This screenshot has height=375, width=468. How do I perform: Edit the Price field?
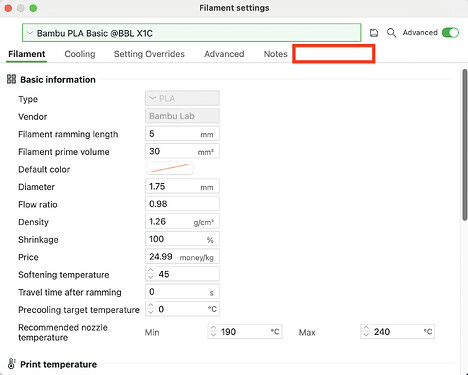click(x=182, y=257)
